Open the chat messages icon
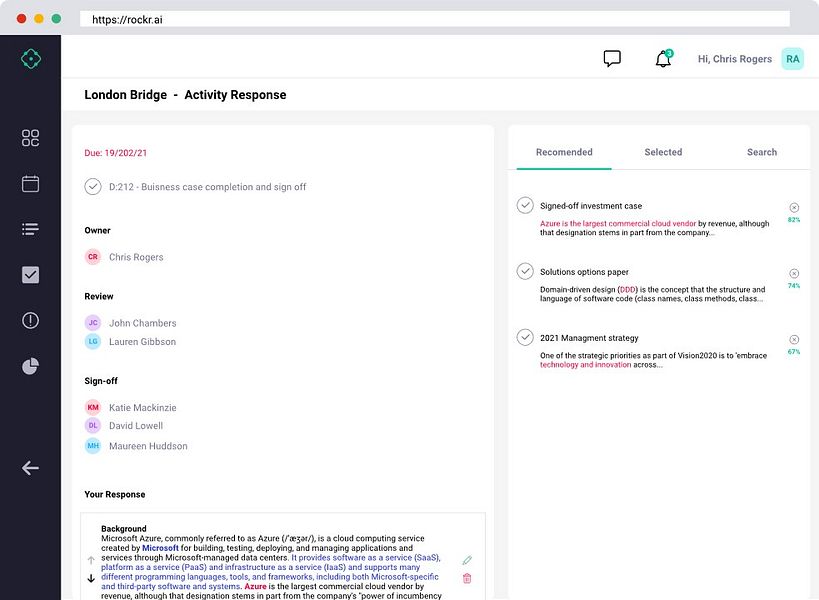The height and width of the screenshot is (600, 819). 612,58
